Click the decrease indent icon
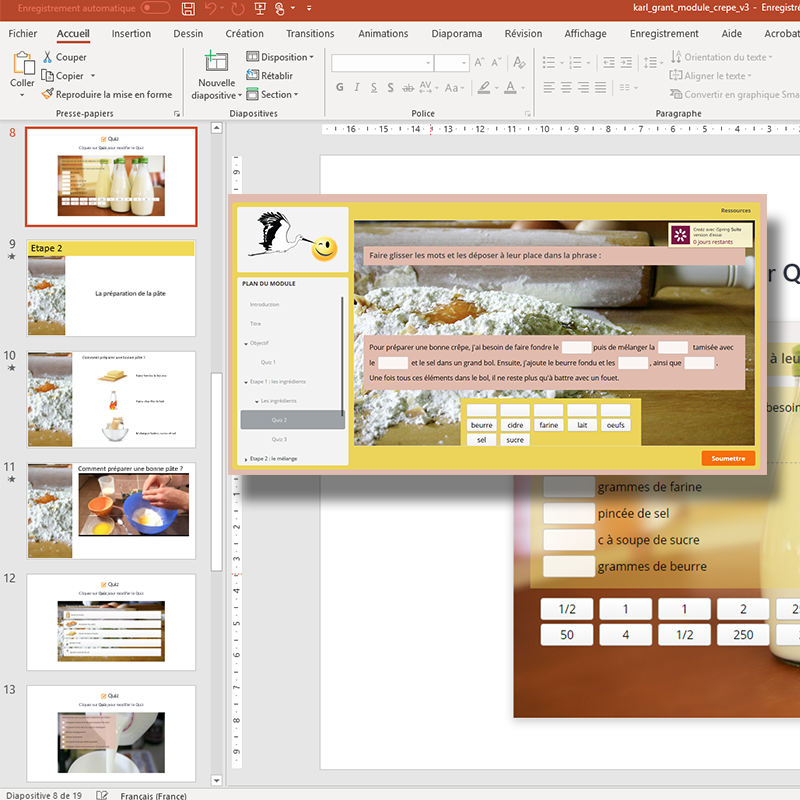The image size is (800, 800). coord(609,63)
